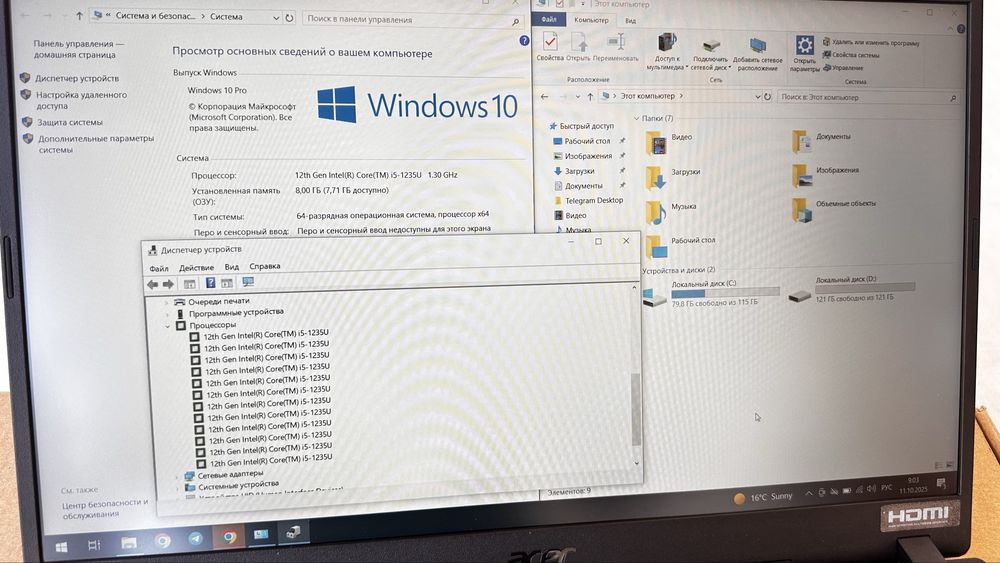Select Локальный диск (C:) drive
This screenshot has width=1000, height=563.
tap(710, 295)
